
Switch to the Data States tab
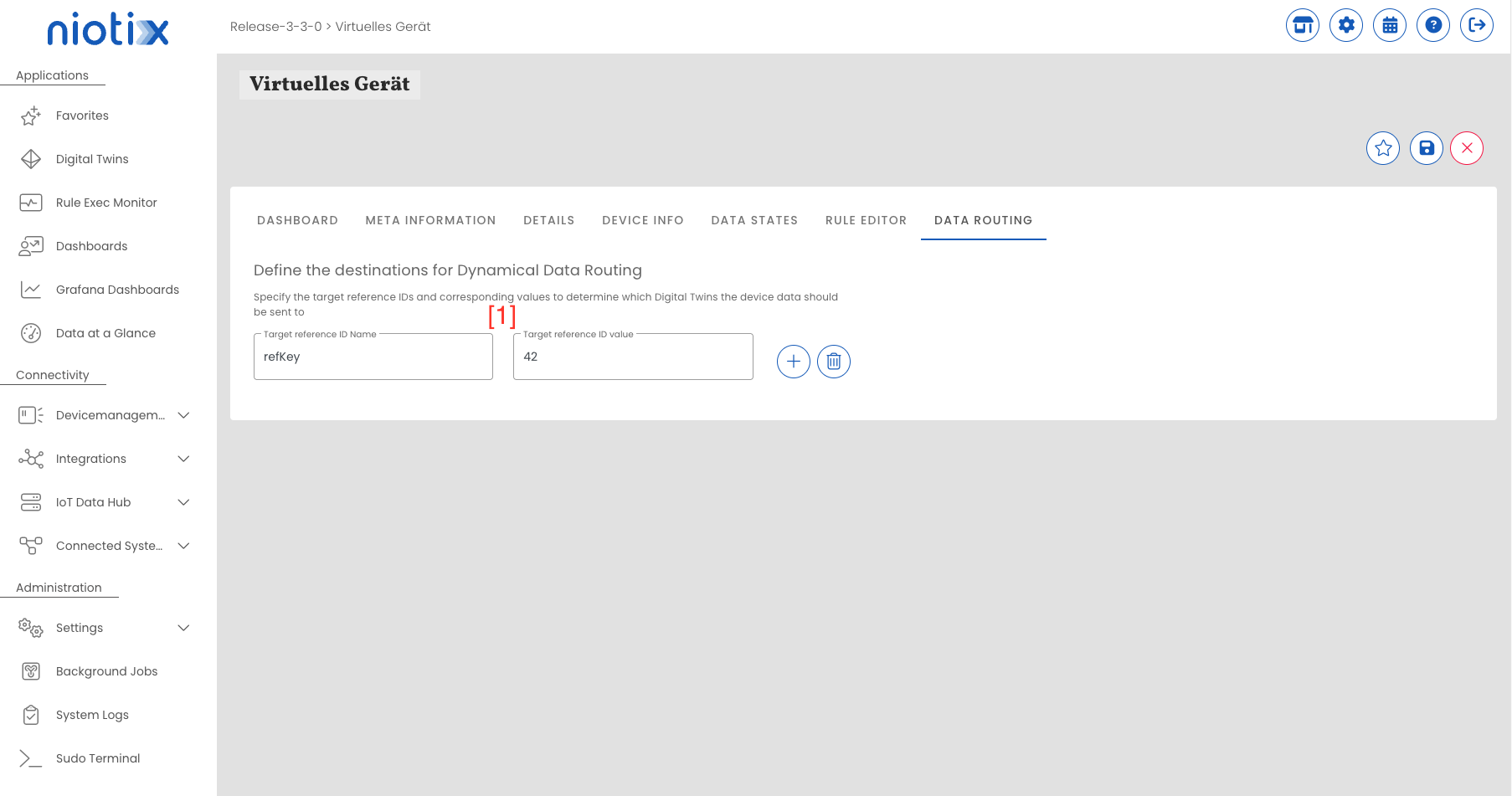pyautogui.click(x=754, y=220)
